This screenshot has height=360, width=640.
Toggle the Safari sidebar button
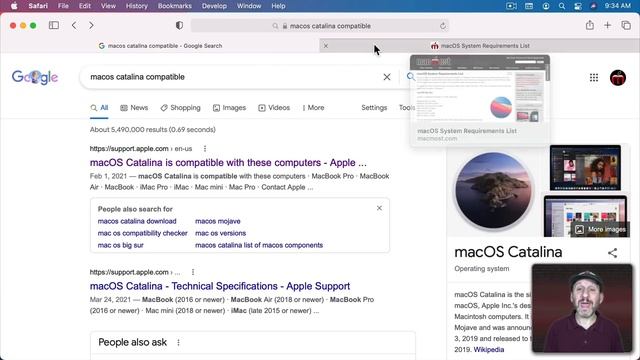point(53,25)
